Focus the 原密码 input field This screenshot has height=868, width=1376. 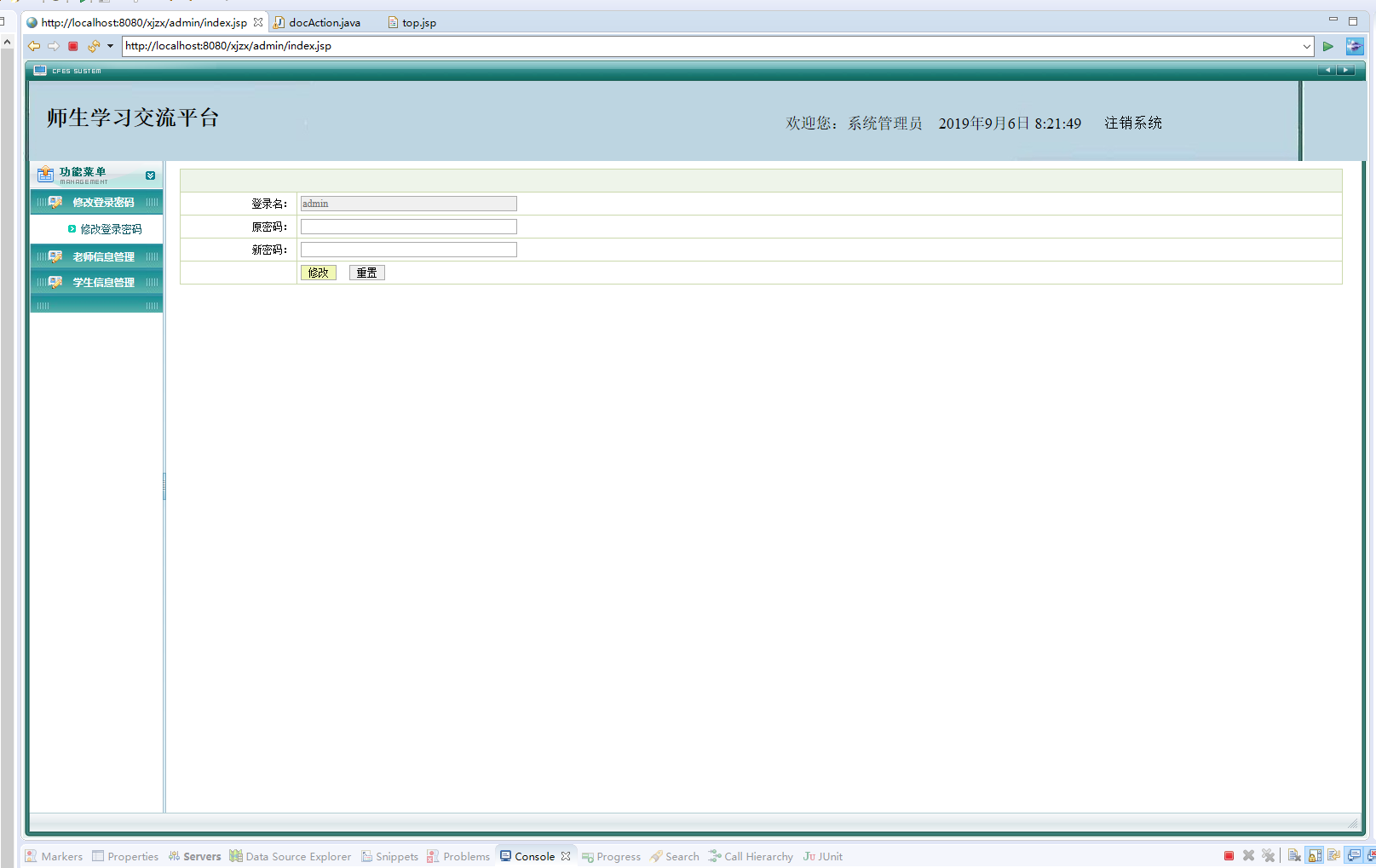click(x=409, y=227)
